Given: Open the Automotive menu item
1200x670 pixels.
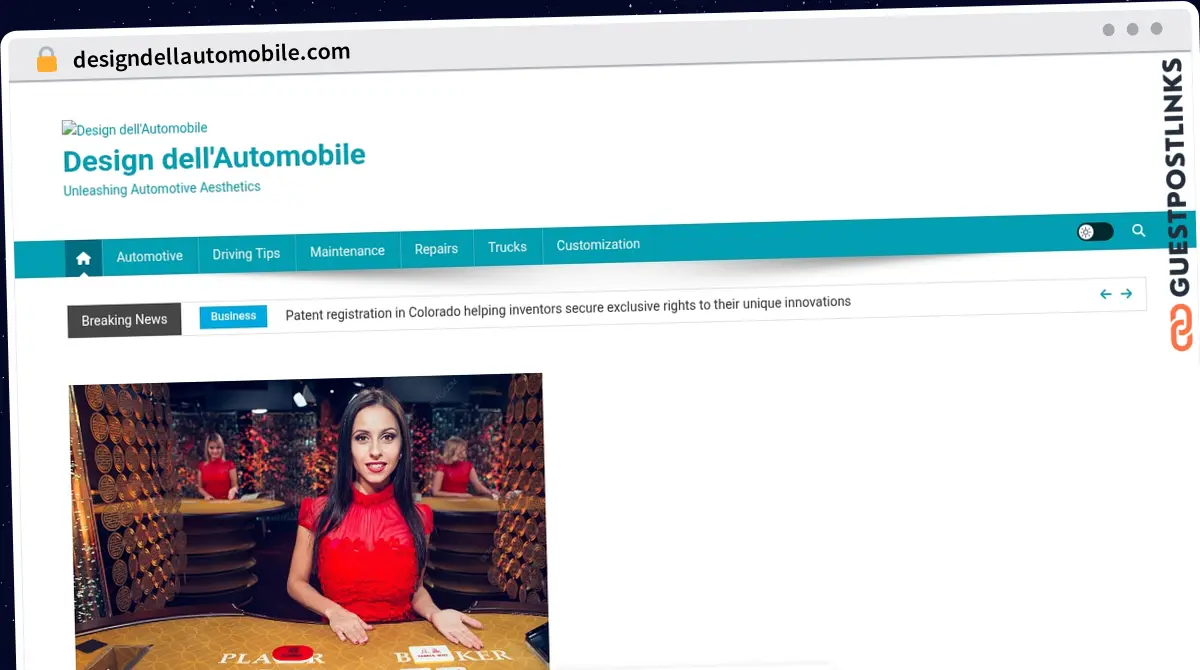Looking at the screenshot, I should pos(150,256).
